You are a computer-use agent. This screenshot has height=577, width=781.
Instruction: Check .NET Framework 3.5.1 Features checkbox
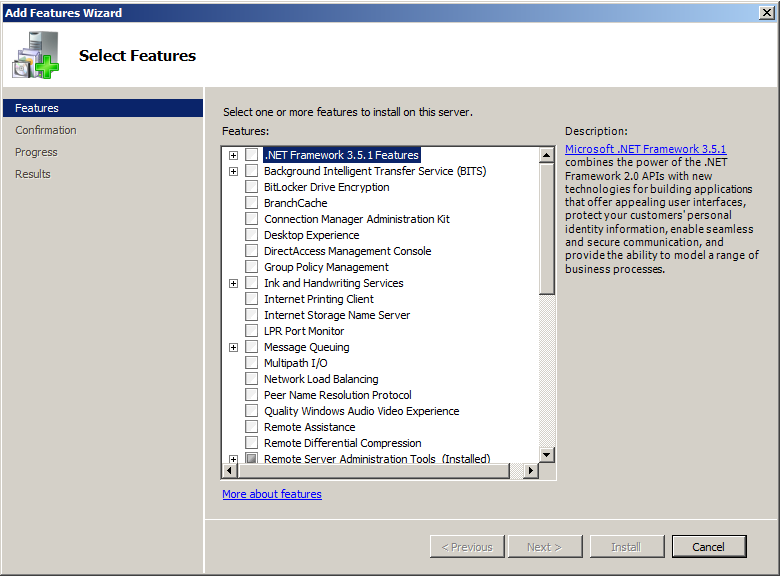click(252, 155)
